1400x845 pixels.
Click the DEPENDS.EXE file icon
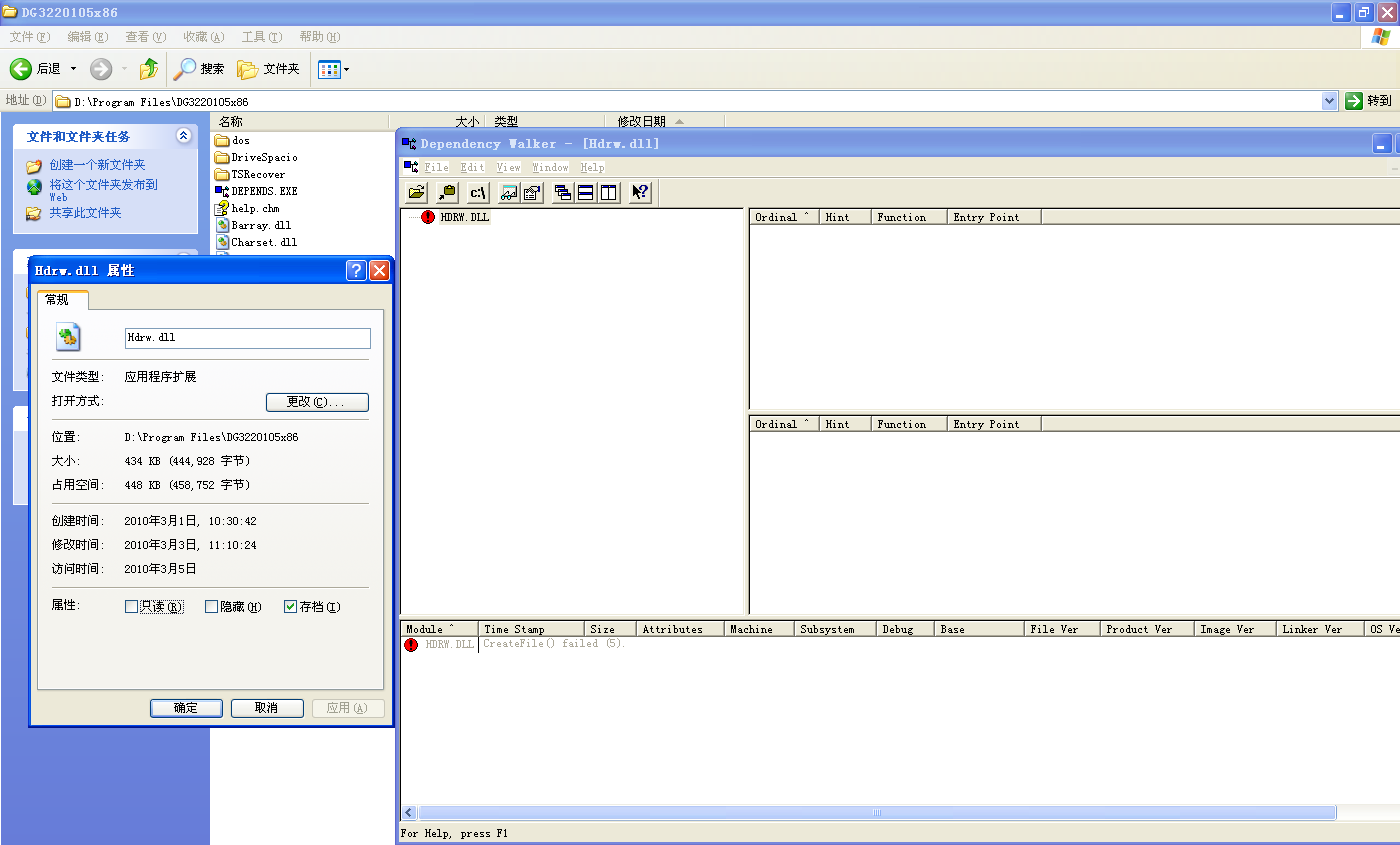tap(222, 191)
